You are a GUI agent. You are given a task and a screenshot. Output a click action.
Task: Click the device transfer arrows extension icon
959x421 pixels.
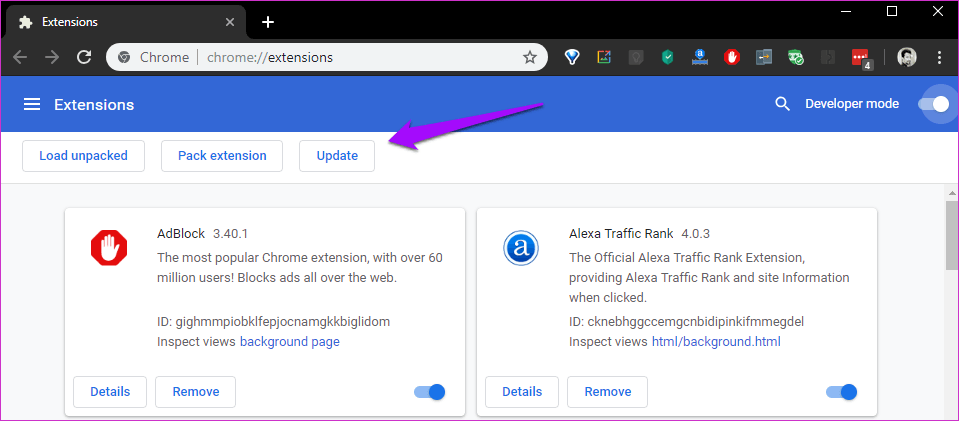[x=764, y=58]
